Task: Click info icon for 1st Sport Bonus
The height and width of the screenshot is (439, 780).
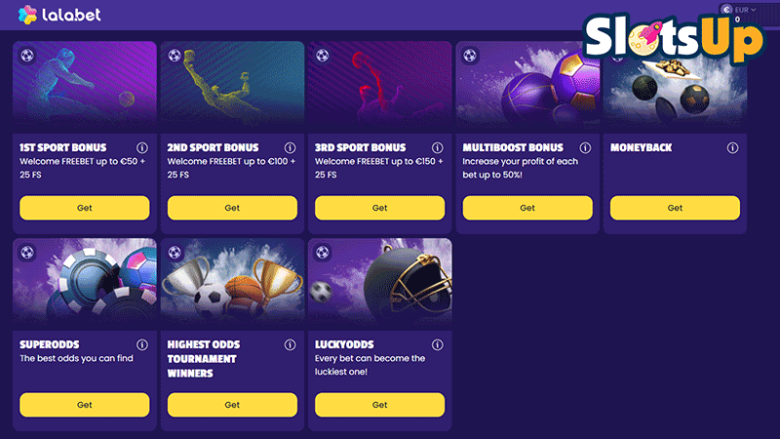Action: click(x=142, y=148)
